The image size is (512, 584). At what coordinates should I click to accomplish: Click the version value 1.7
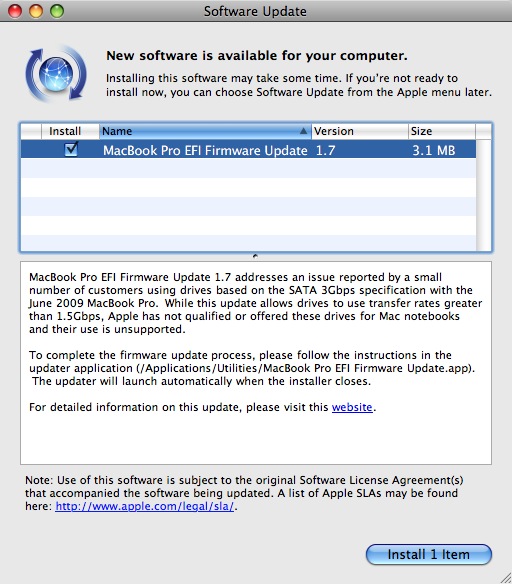click(x=325, y=150)
